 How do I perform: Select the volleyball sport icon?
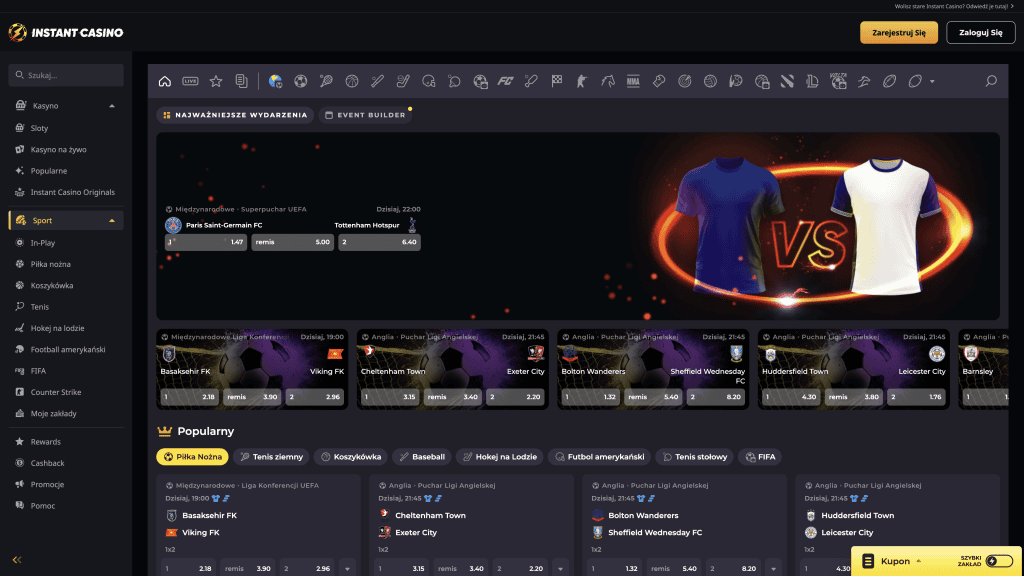click(710, 81)
